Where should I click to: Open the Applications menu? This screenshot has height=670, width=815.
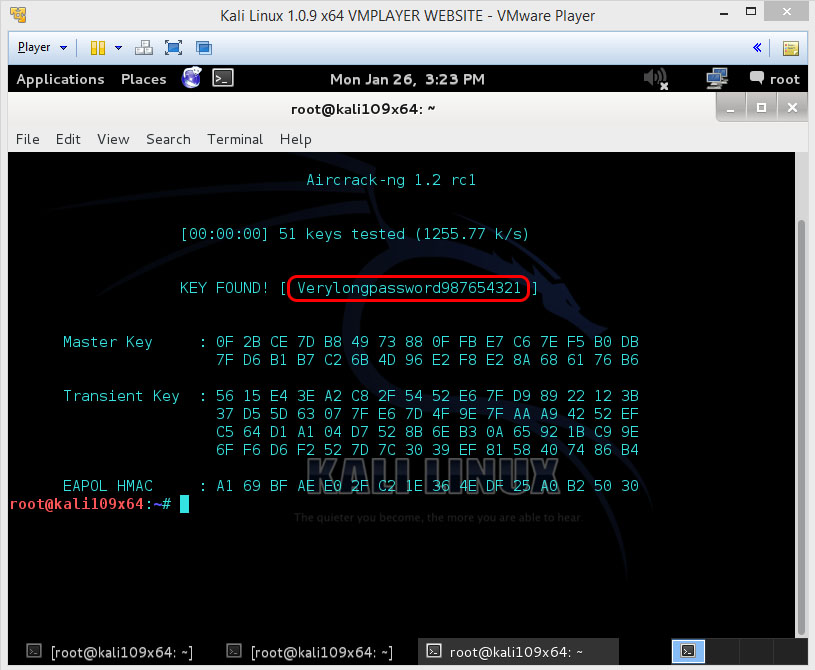tap(60, 79)
